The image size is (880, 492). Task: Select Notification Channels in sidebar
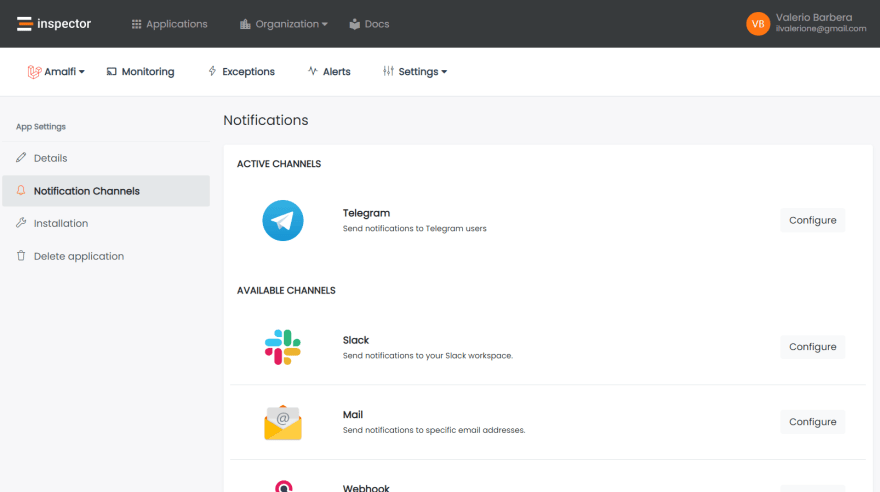pyautogui.click(x=106, y=191)
